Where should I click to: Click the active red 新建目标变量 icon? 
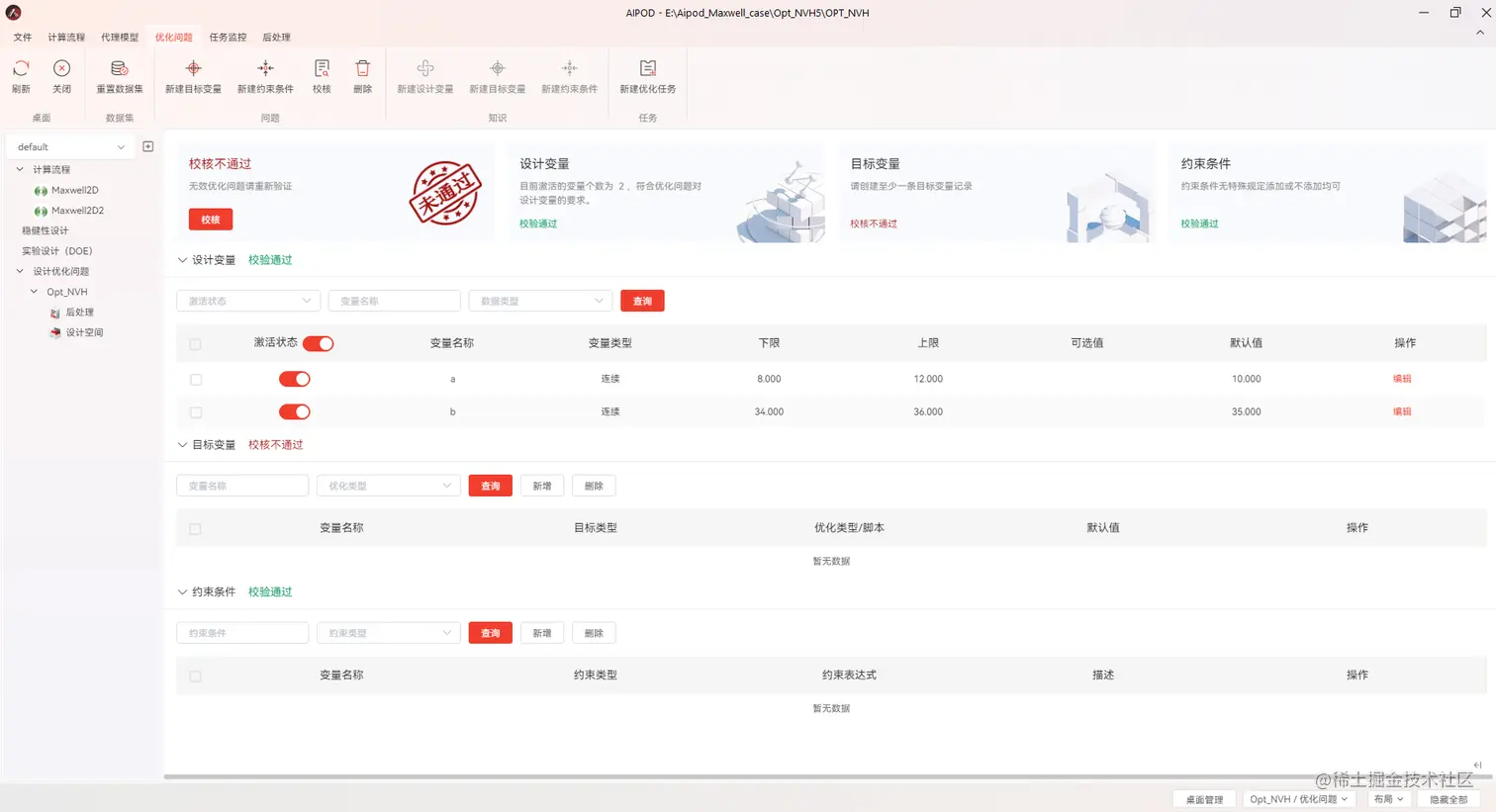(x=193, y=68)
